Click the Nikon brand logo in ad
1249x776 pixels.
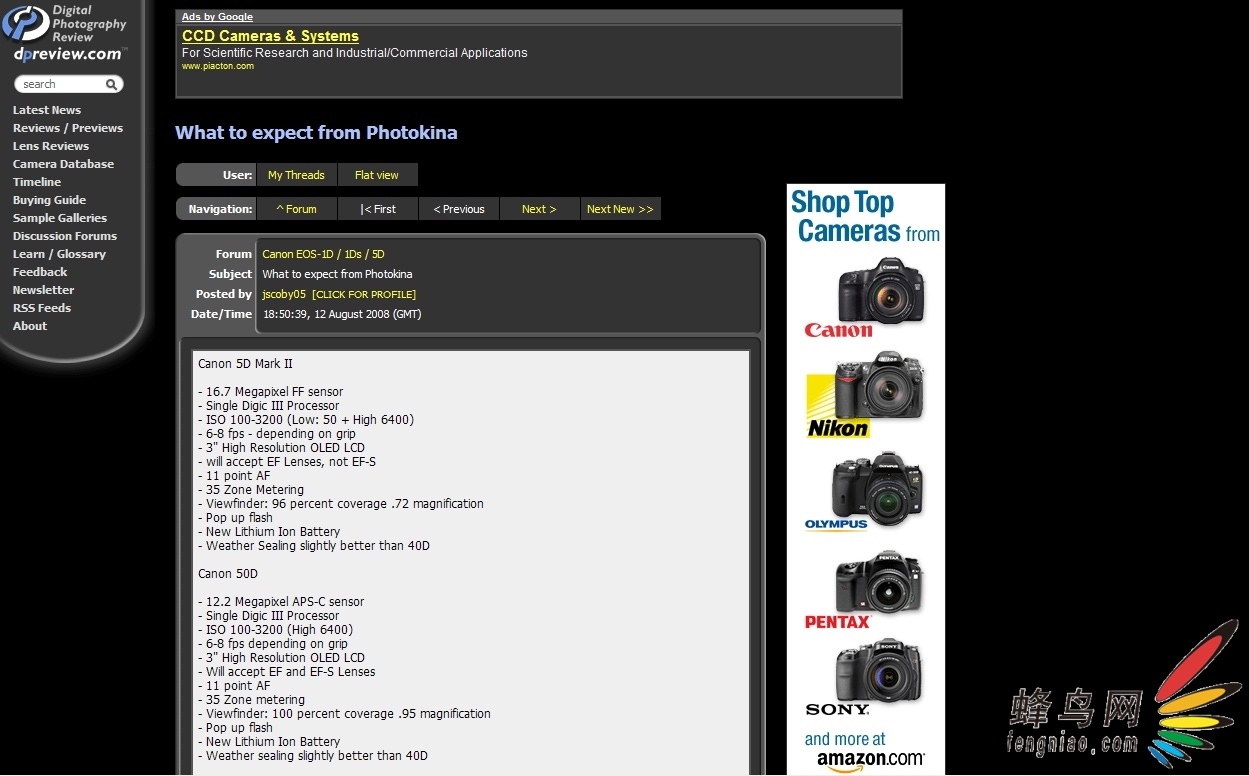[x=838, y=407]
